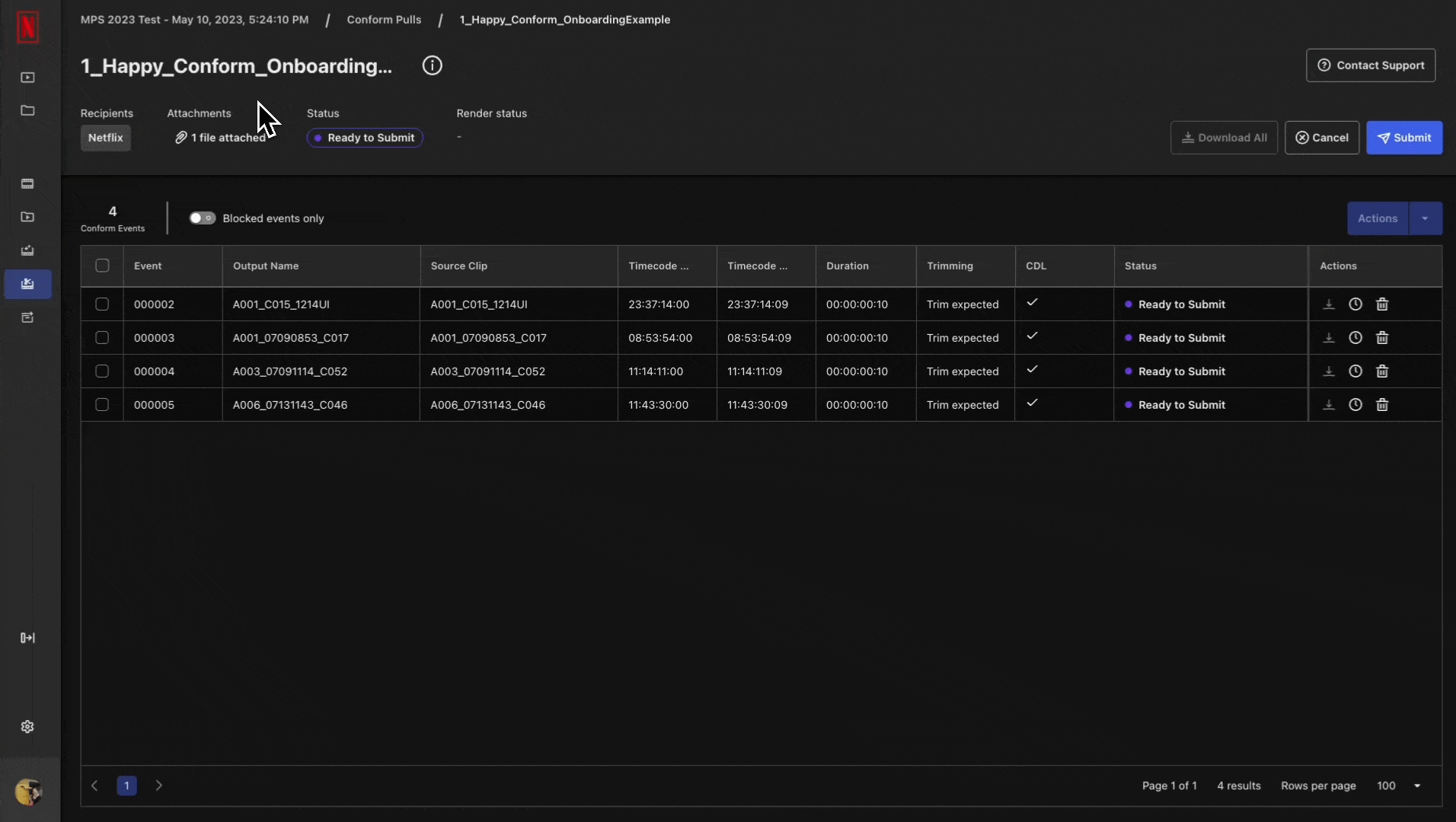This screenshot has height=822, width=1456.
Task: Delete event 000002 with the trash icon
Action: (1382, 304)
